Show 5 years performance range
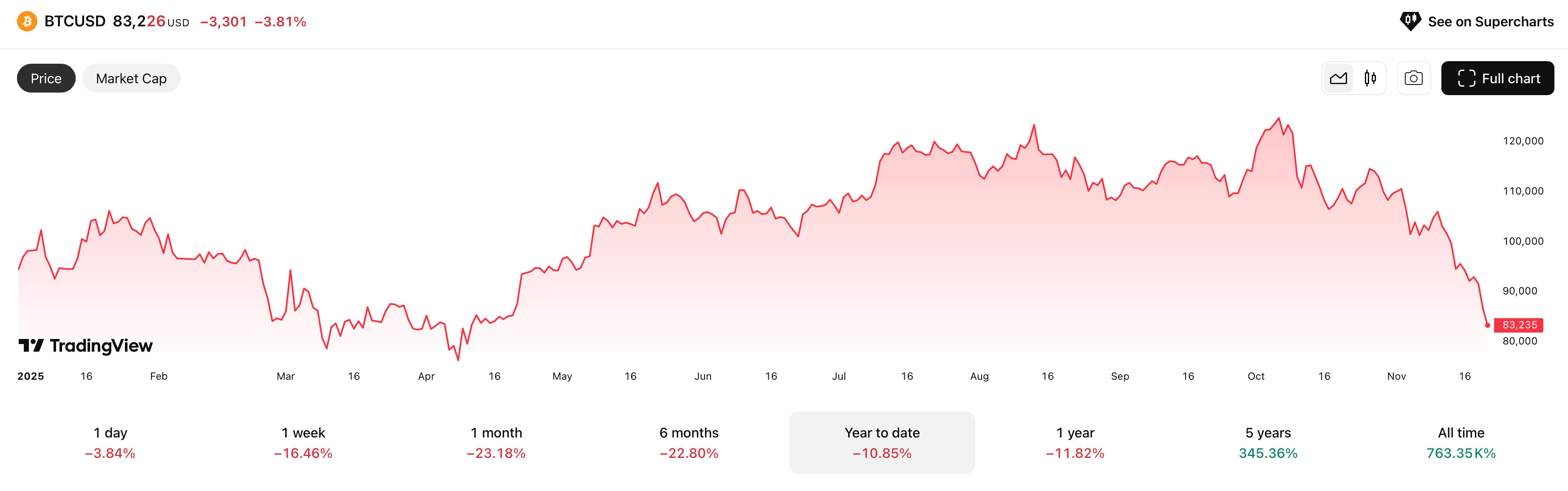This screenshot has height=491, width=1568. tap(1268, 442)
